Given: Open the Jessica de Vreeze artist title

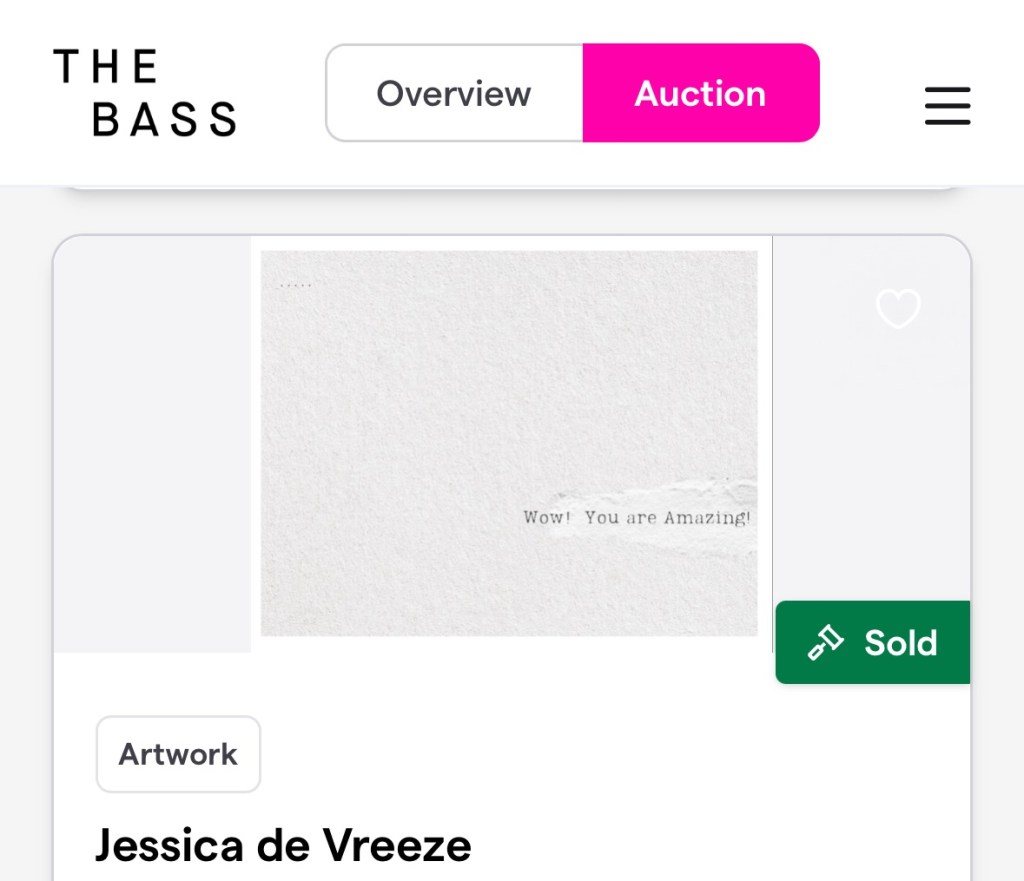Looking at the screenshot, I should click(x=283, y=846).
